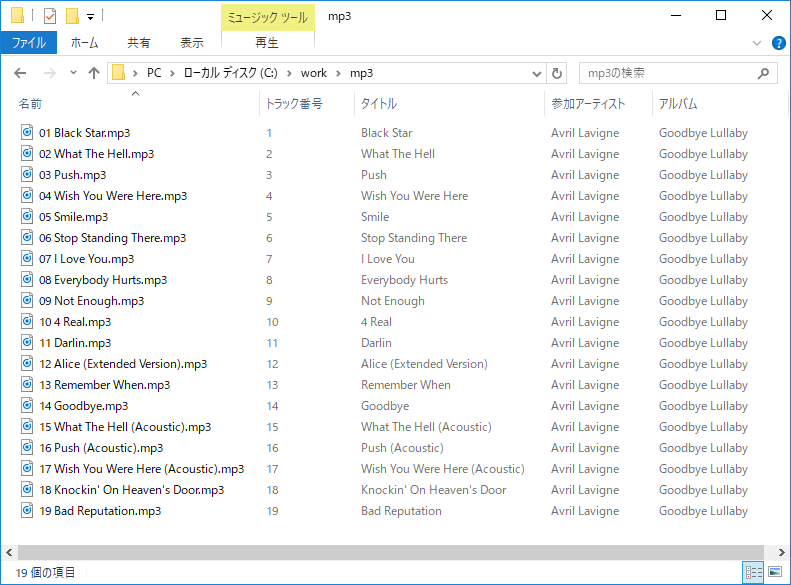Select file 15 What The Hell (Acoustic).mp3
The height and width of the screenshot is (585, 791).
point(125,427)
